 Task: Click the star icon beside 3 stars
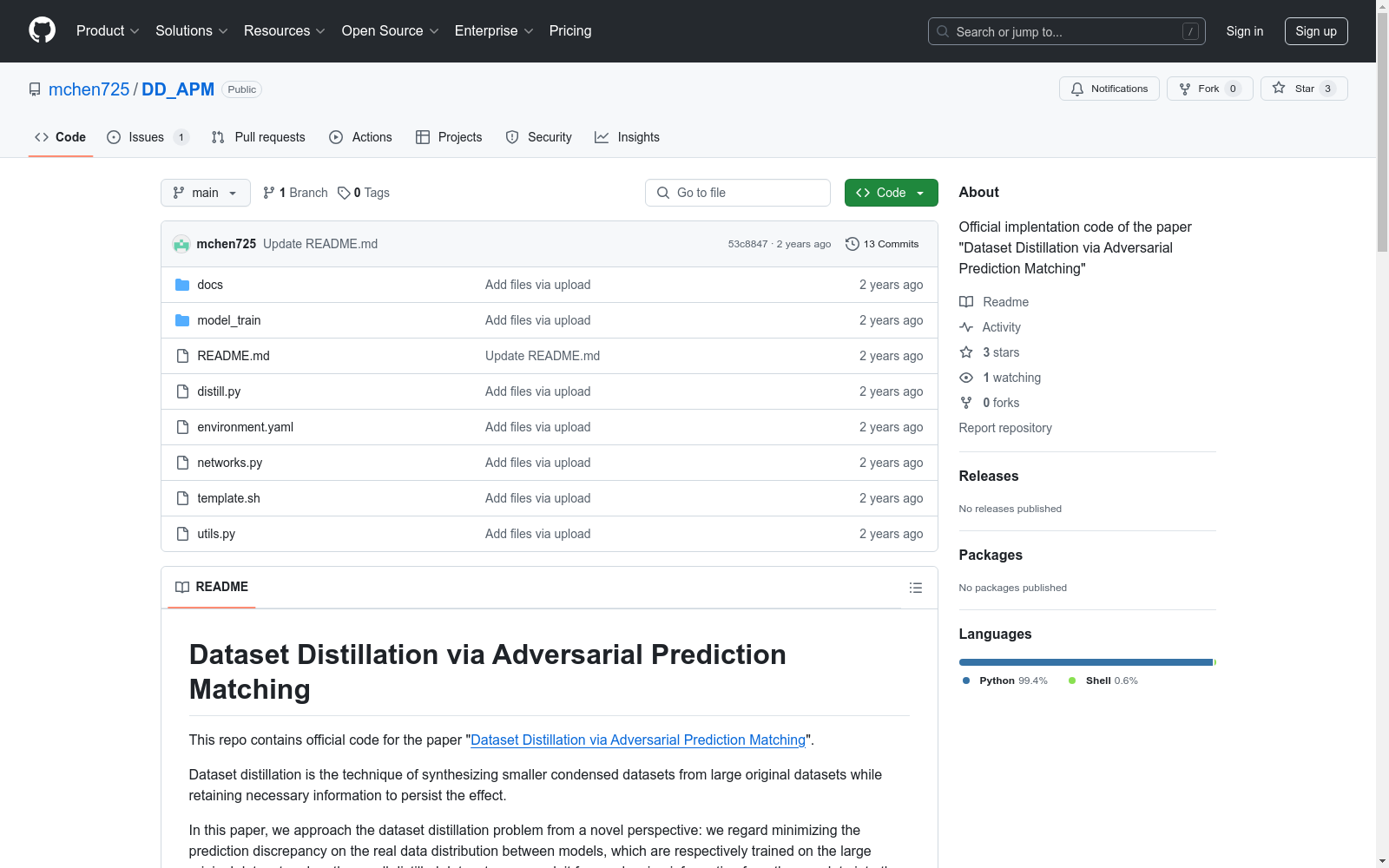[x=966, y=352]
